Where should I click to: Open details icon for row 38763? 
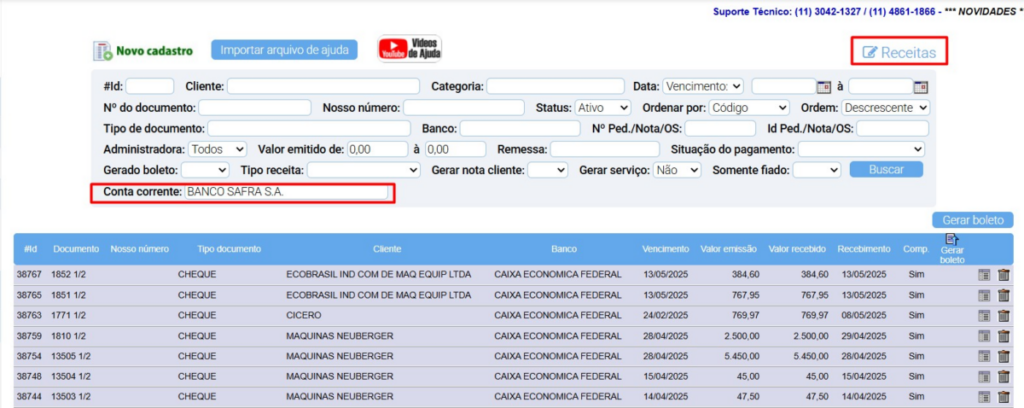click(984, 316)
